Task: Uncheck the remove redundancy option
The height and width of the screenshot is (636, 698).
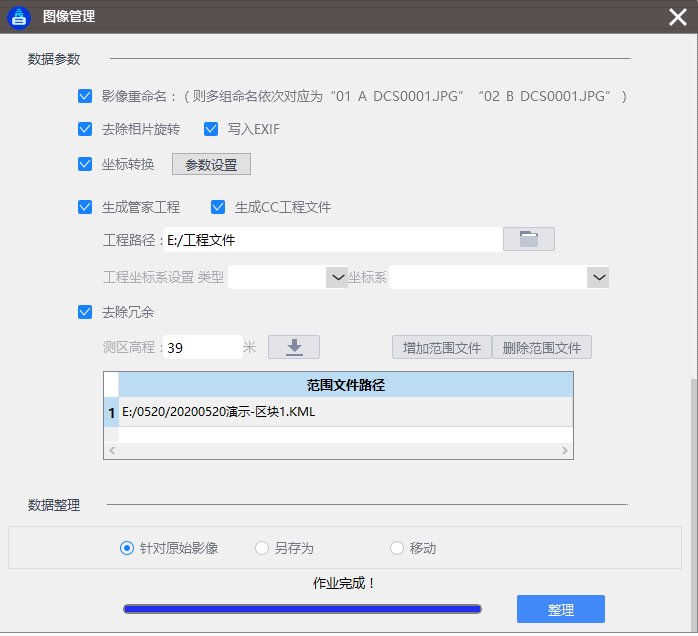Action: 85,312
